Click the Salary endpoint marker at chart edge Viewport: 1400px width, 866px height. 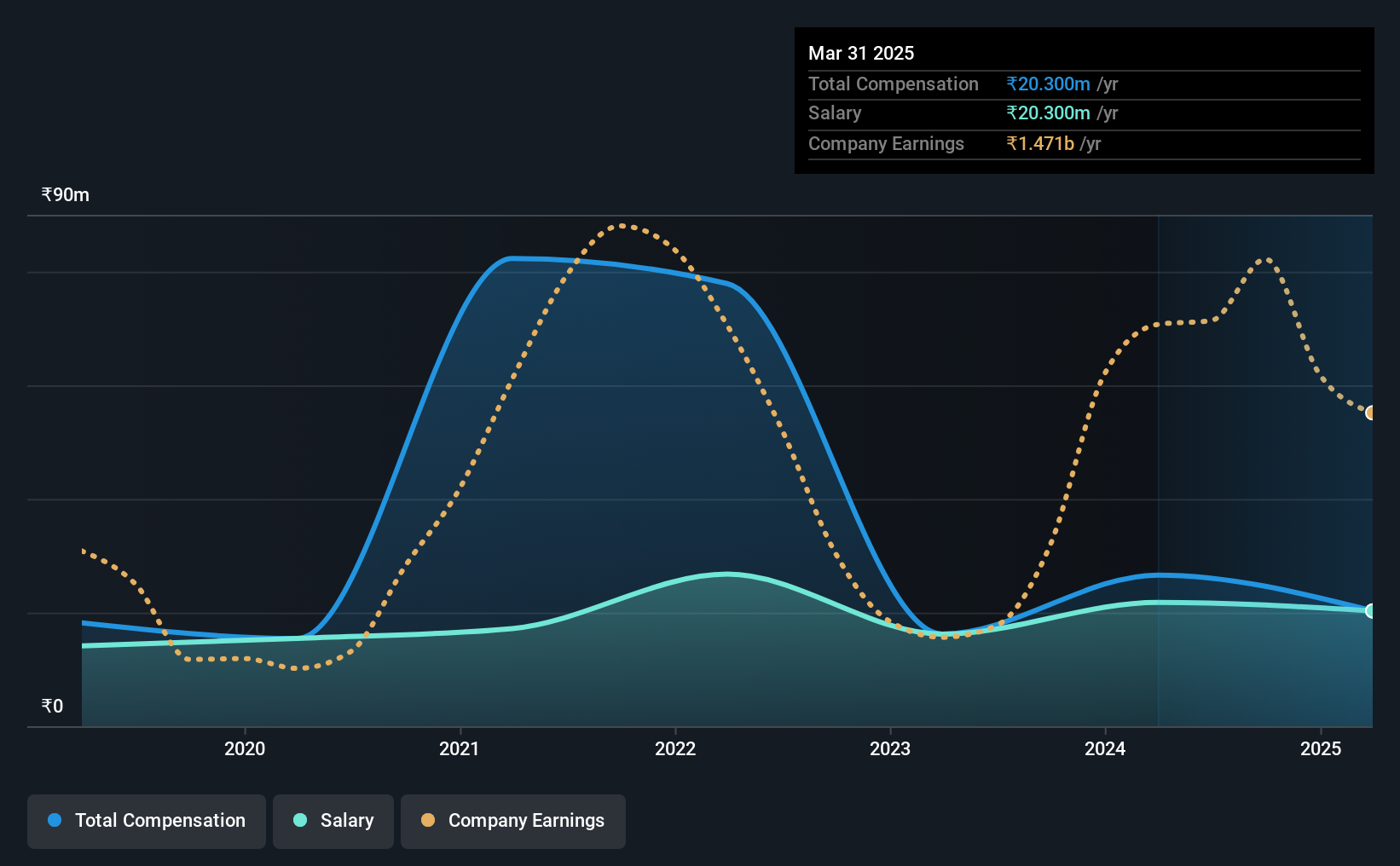1370,610
